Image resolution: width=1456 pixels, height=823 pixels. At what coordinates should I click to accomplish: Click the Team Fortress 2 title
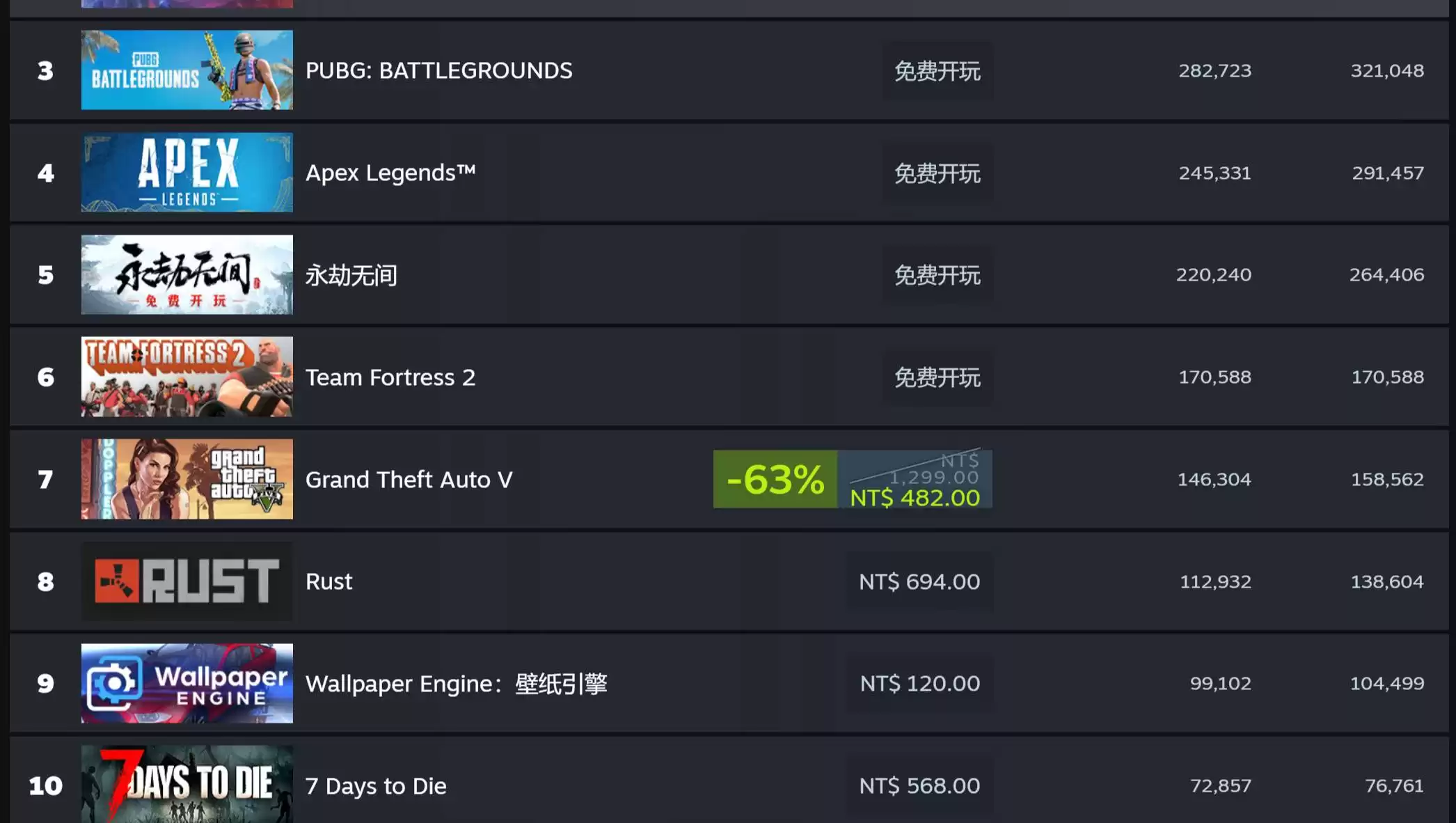tap(390, 377)
